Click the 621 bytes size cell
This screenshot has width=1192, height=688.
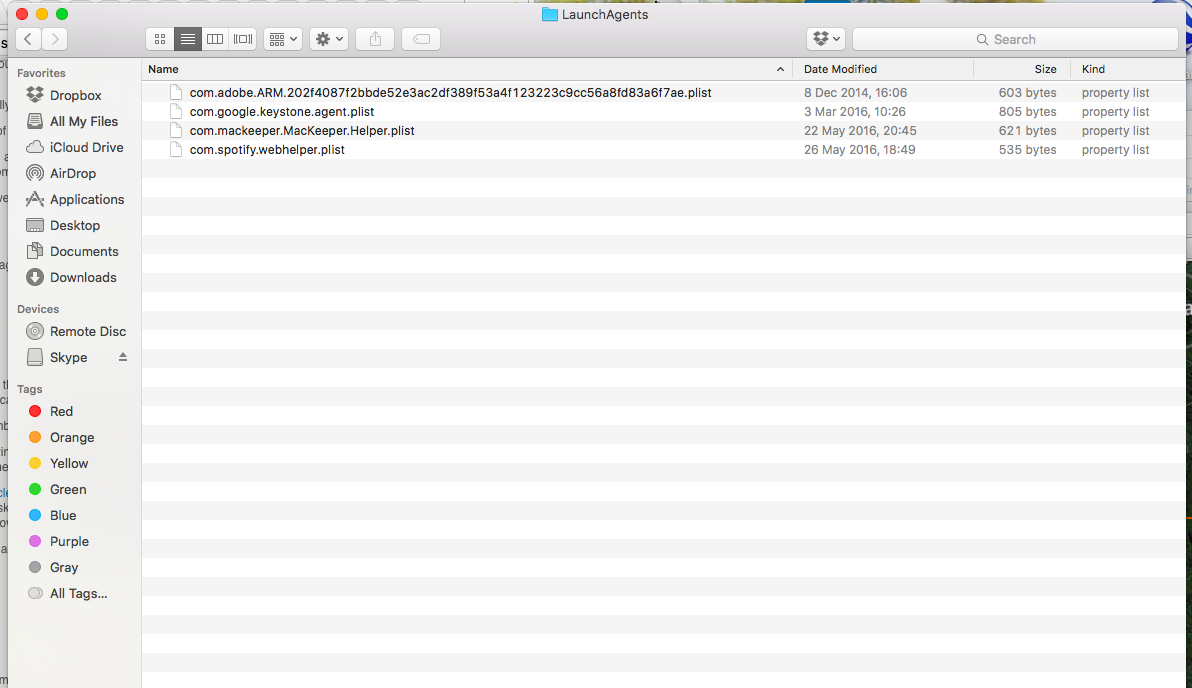(x=1027, y=131)
